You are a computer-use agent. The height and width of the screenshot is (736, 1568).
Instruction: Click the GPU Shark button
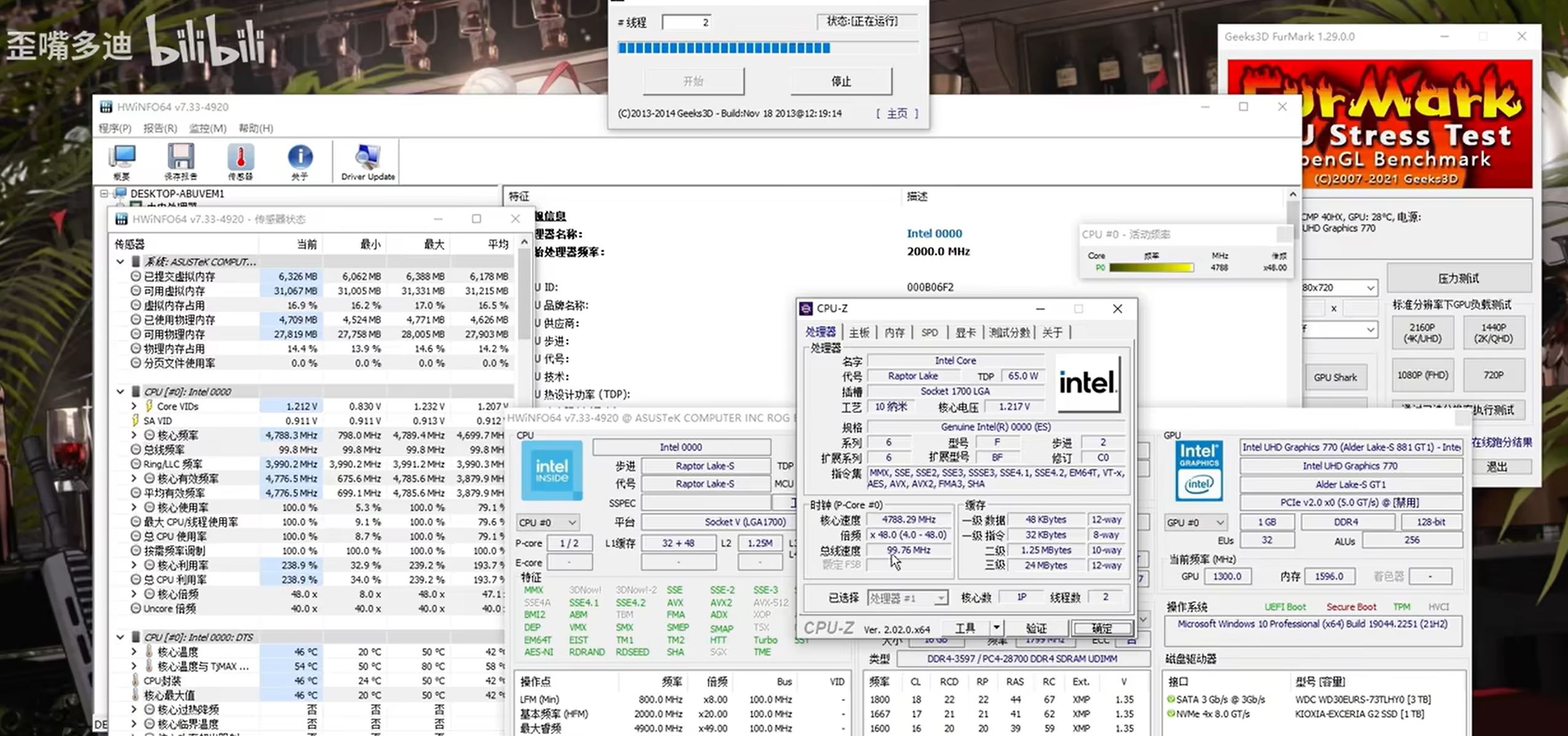1335,378
